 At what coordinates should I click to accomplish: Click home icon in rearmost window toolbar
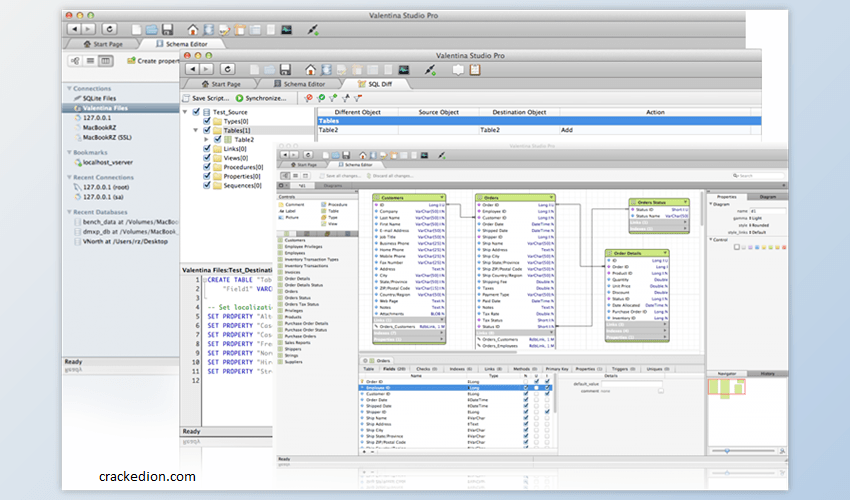[192, 29]
